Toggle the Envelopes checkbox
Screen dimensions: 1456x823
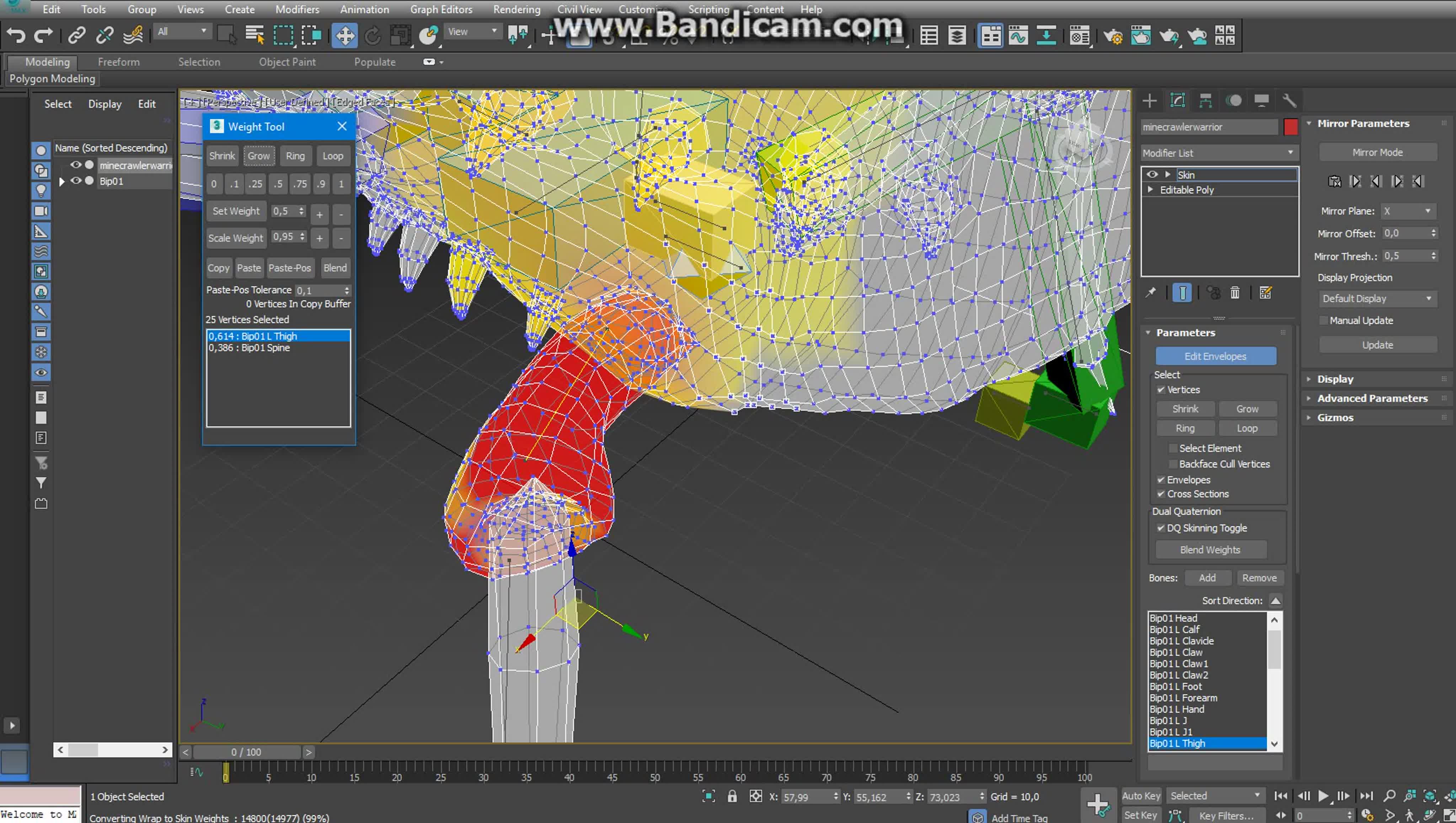(x=1161, y=480)
